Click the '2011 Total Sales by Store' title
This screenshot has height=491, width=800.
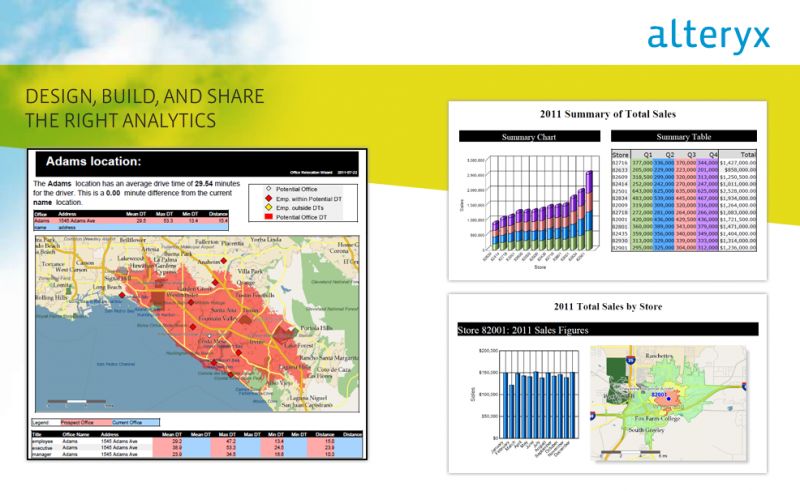coord(608,307)
